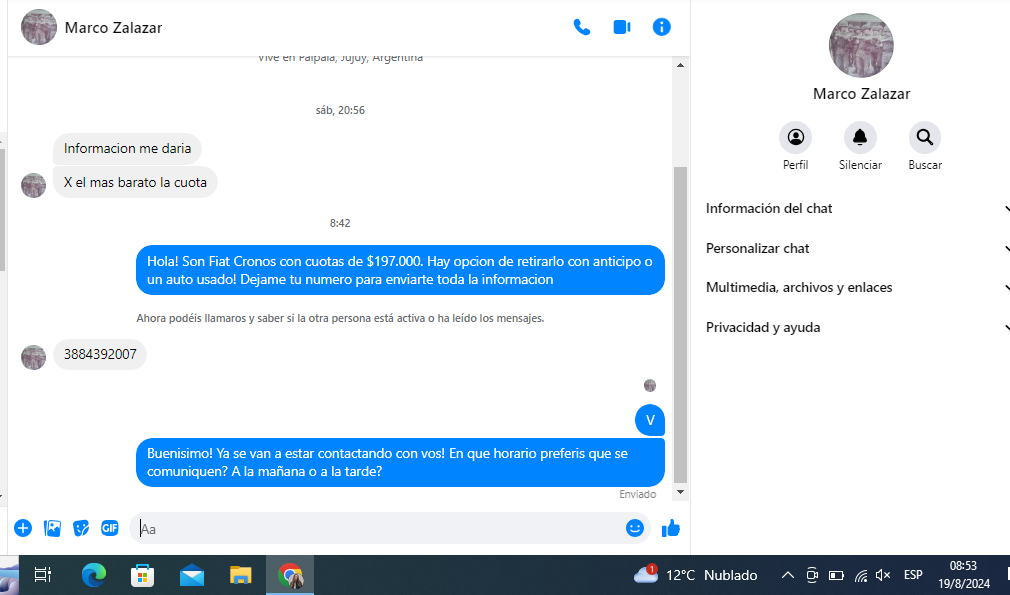This screenshot has width=1010, height=595.
Task: Select the message "X el mas barato la cuota"
Action: click(x=135, y=183)
